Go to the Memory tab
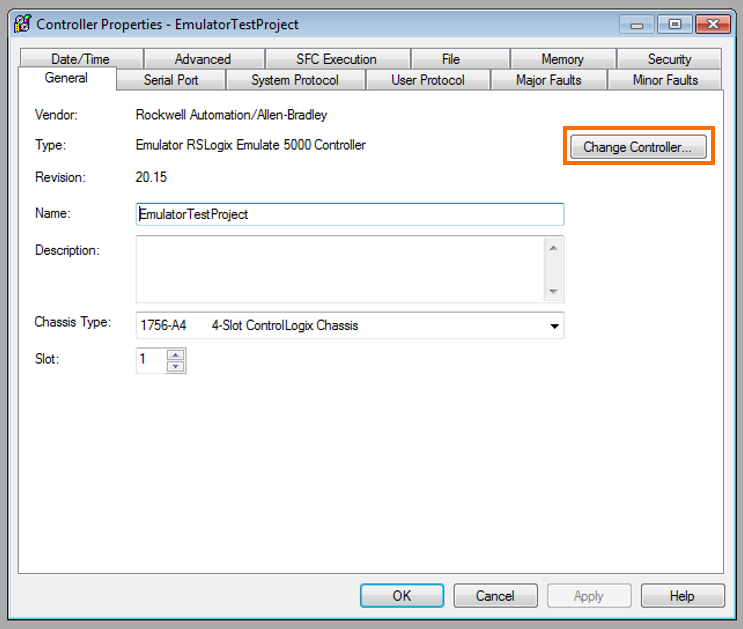The height and width of the screenshot is (629, 743). coord(562,59)
